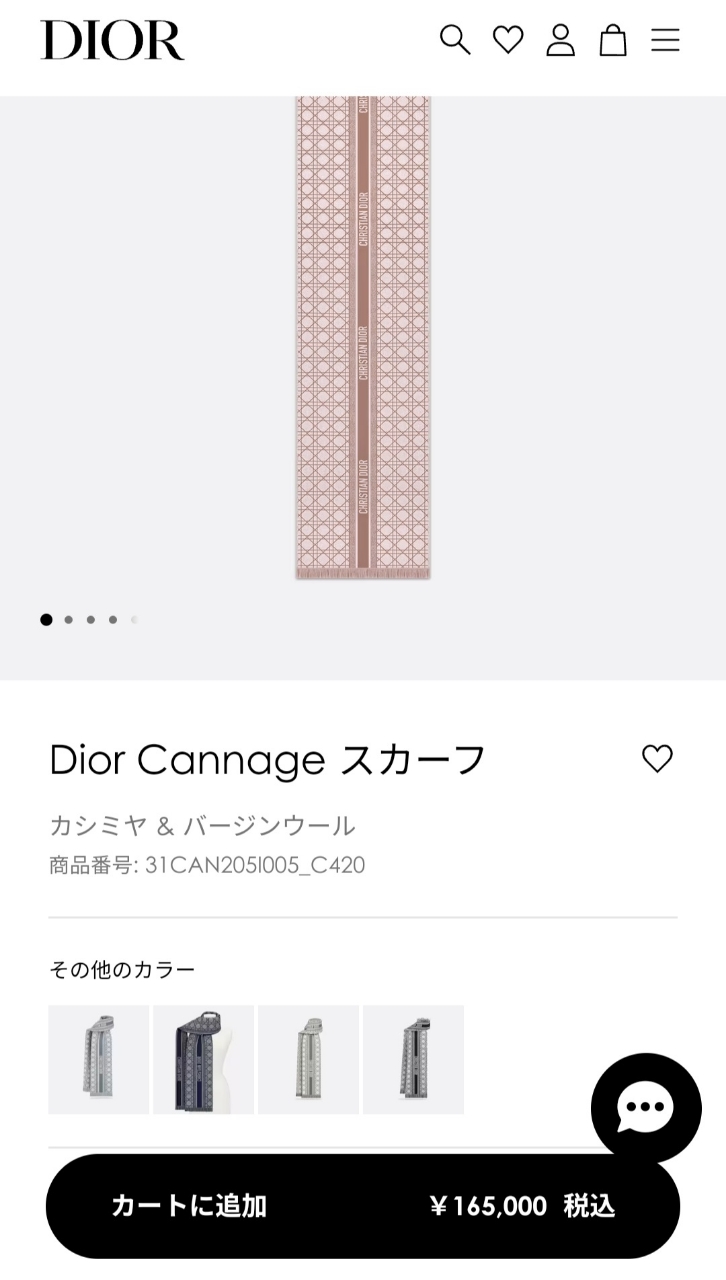The image size is (726, 1280).
Task: Open the live chat bubble
Action: coord(645,1107)
